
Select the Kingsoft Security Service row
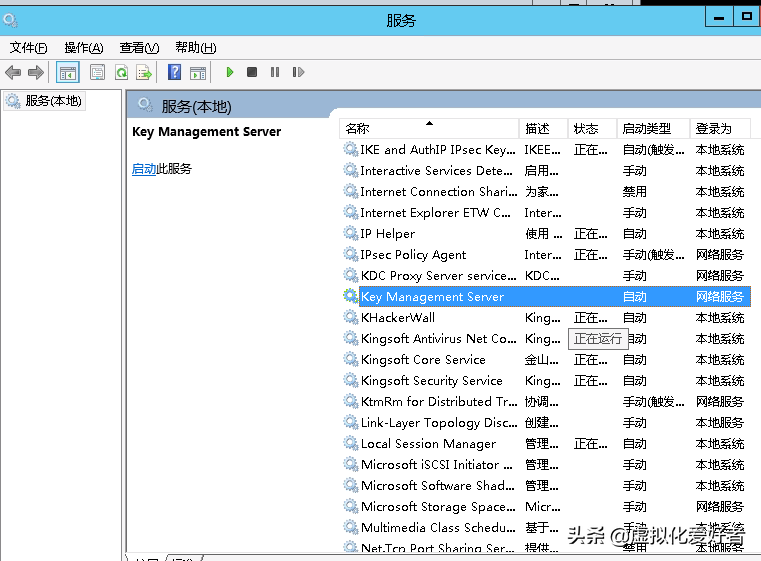point(546,380)
